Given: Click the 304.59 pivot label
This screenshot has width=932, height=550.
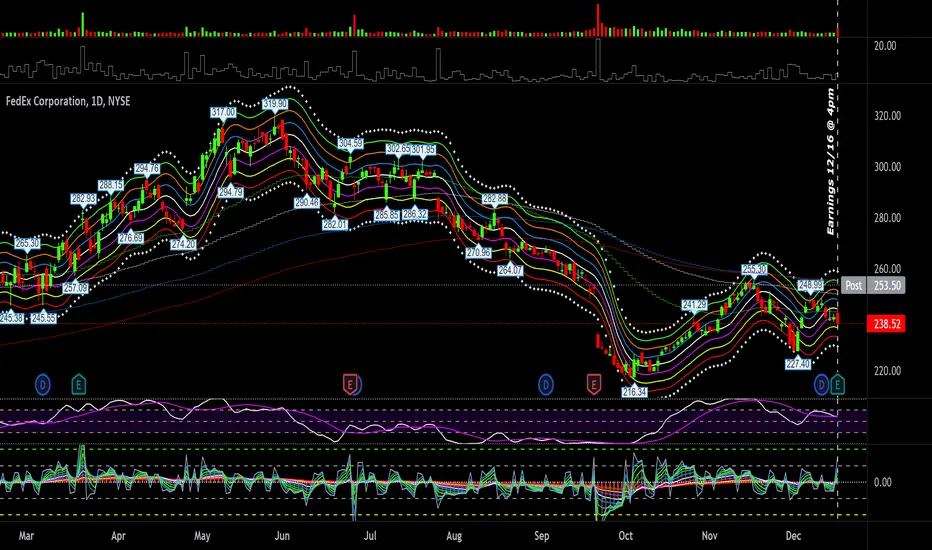Looking at the screenshot, I should [x=350, y=143].
